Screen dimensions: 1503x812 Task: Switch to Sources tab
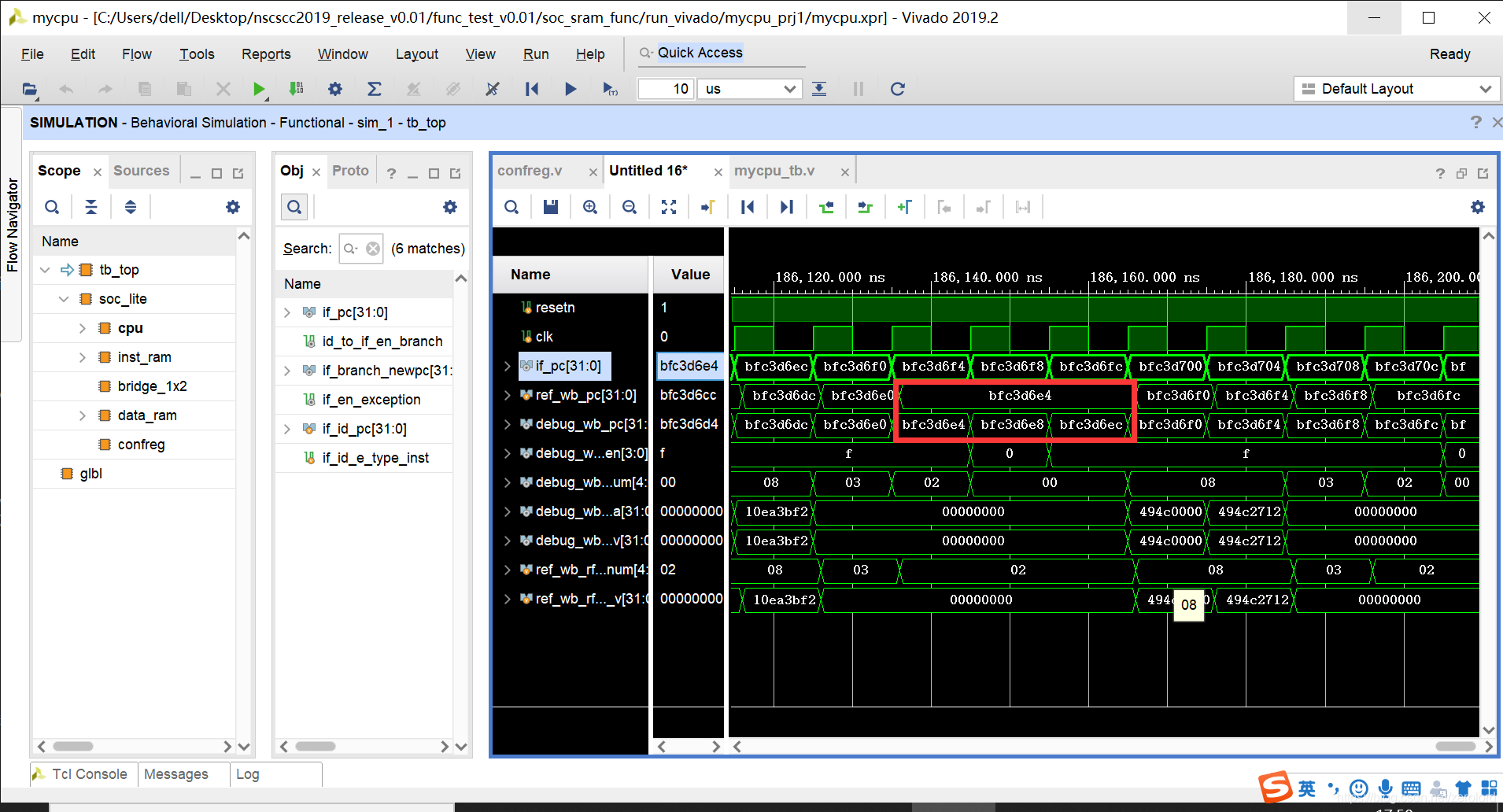point(142,171)
